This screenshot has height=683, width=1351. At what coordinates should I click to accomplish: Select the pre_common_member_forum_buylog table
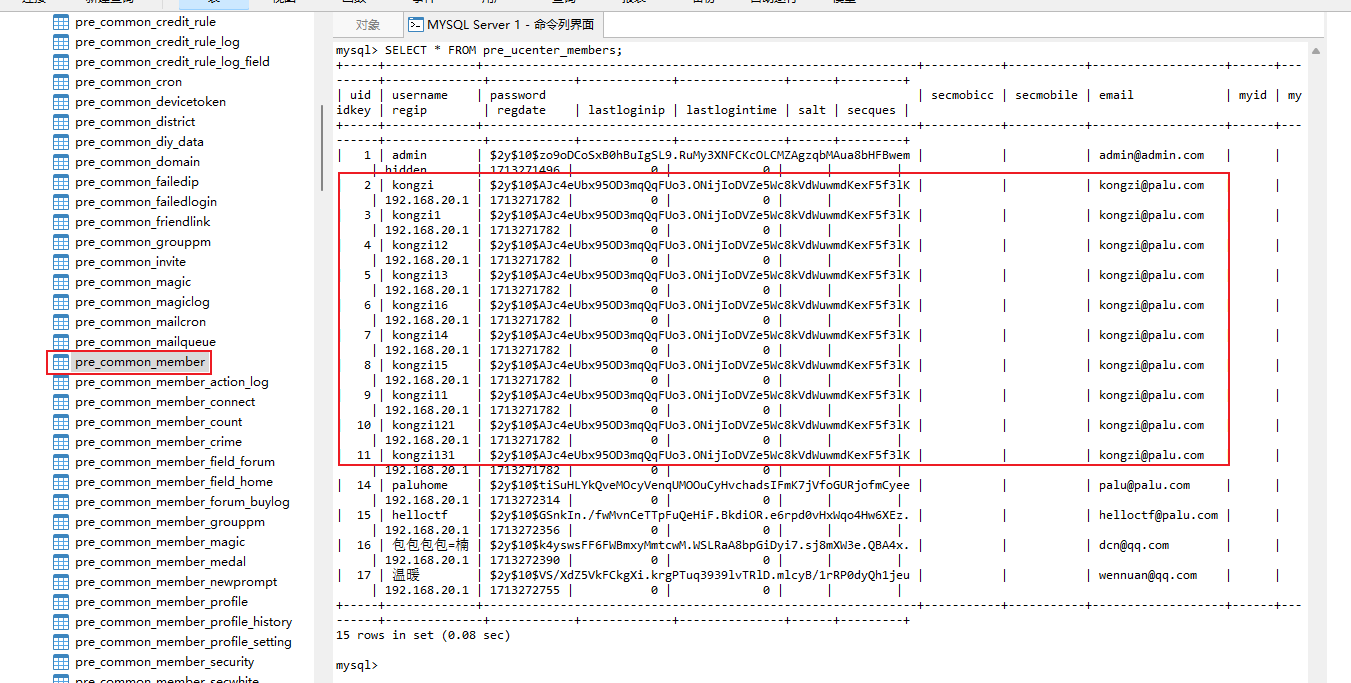pos(182,502)
